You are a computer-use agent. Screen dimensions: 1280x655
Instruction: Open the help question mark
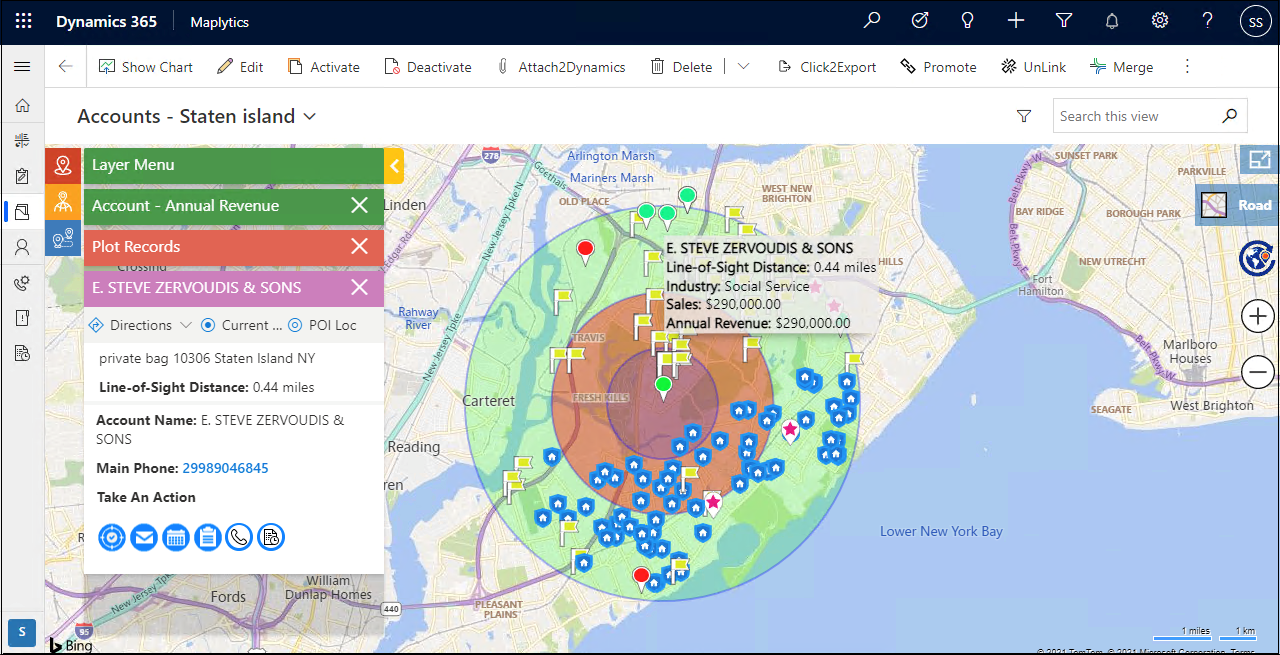[x=1208, y=21]
